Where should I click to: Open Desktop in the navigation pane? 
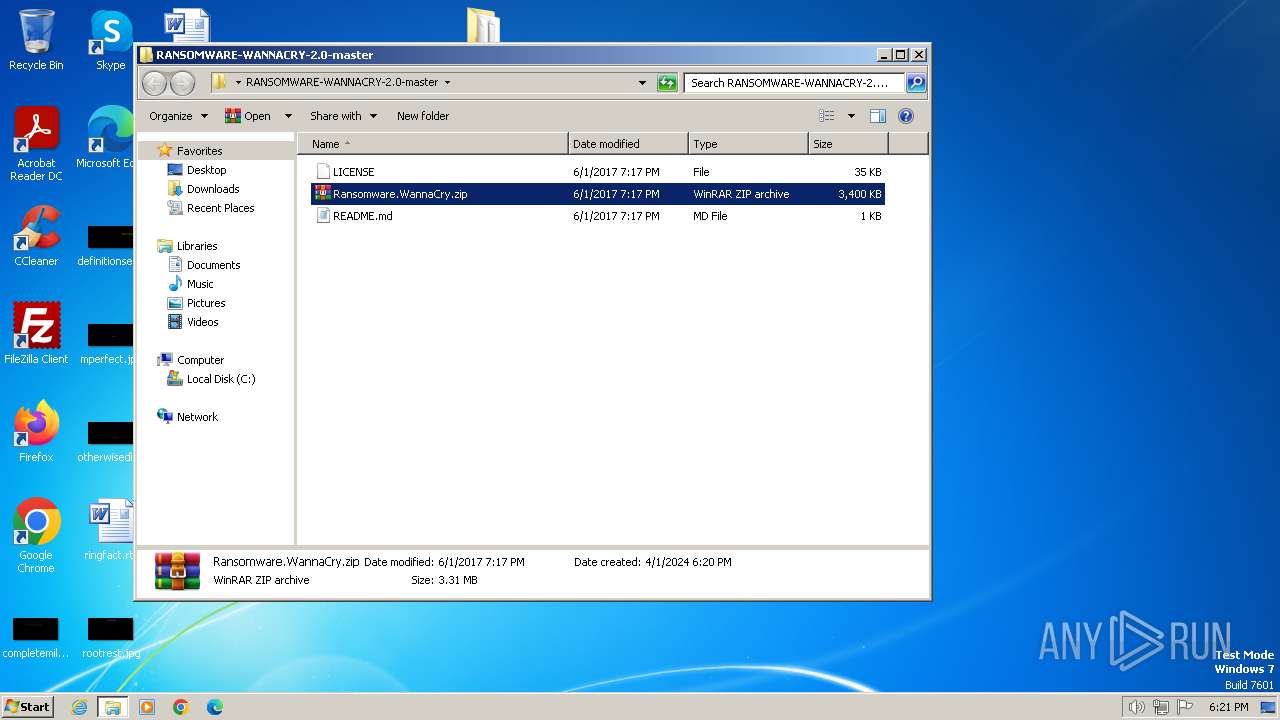[x=206, y=170]
